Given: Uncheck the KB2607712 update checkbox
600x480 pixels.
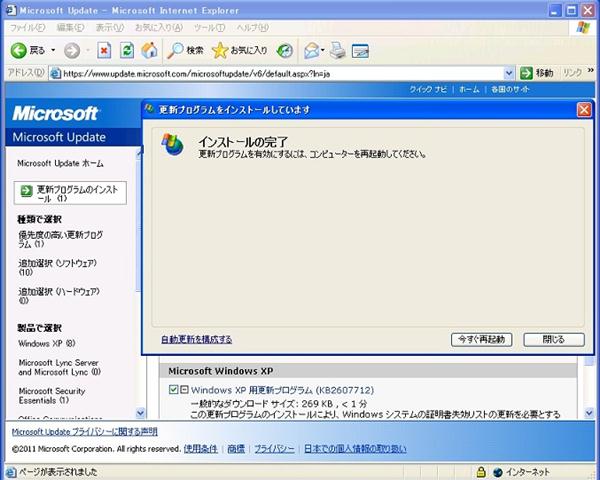Looking at the screenshot, I should [173, 390].
